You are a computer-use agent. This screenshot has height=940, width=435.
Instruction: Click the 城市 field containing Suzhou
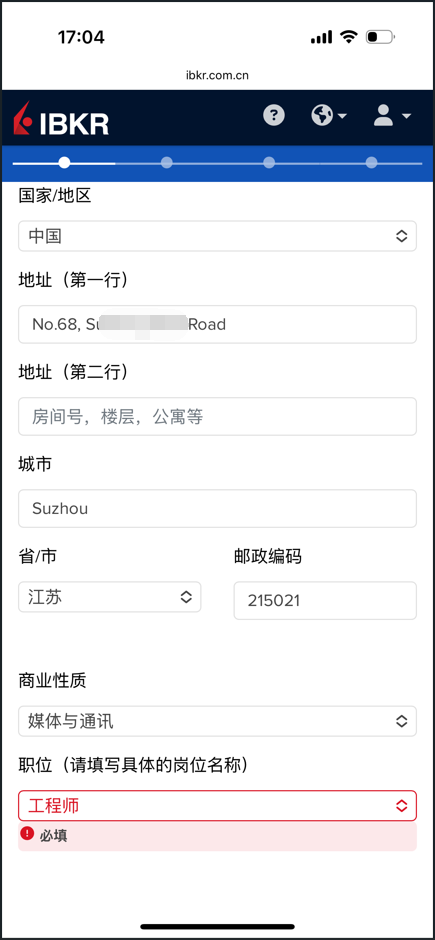pos(218,509)
